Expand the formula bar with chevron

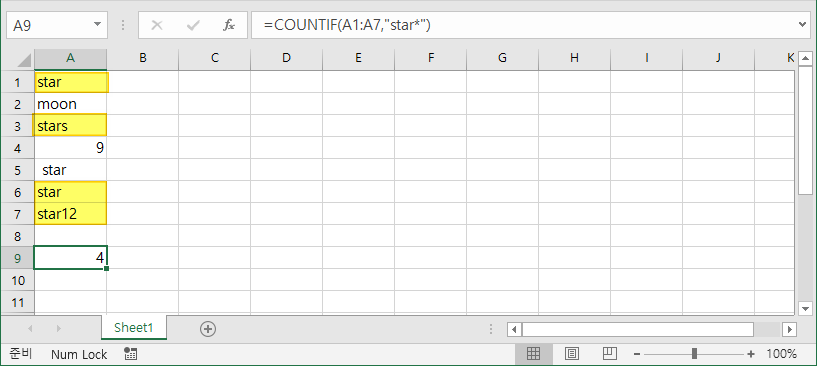tap(803, 25)
